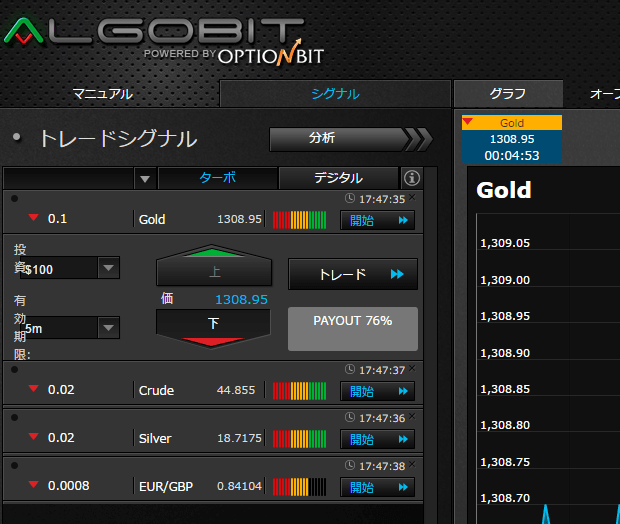620x524 pixels.
Task: Click the clock icon beside 17:47:35
Action: (350, 198)
